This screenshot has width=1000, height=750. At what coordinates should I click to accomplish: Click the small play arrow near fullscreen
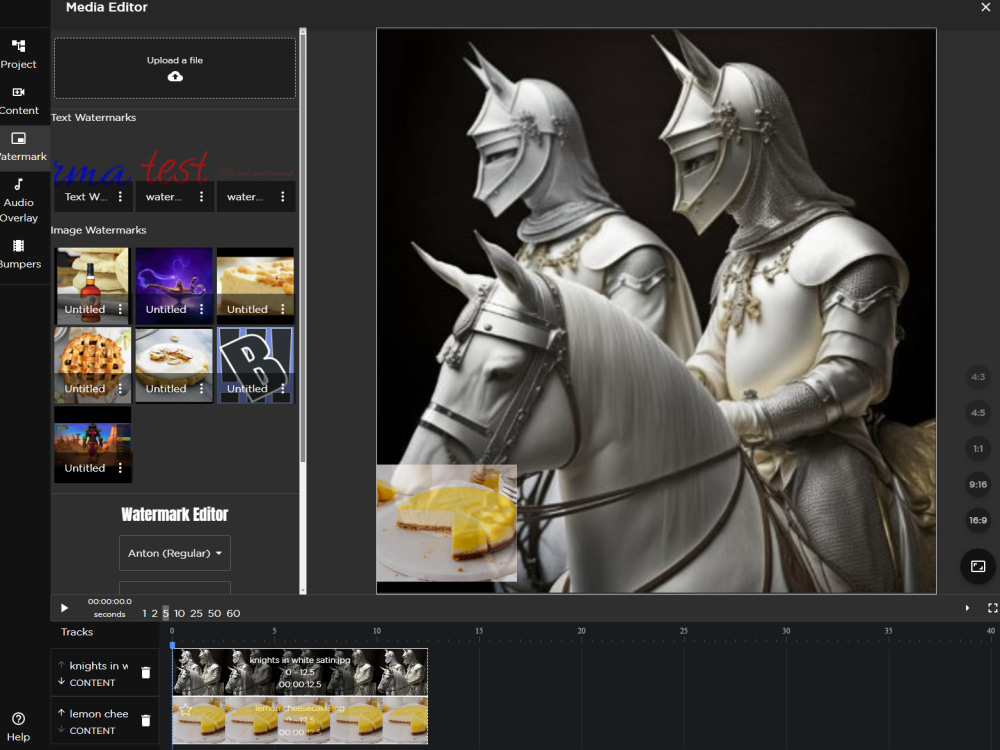(x=967, y=608)
